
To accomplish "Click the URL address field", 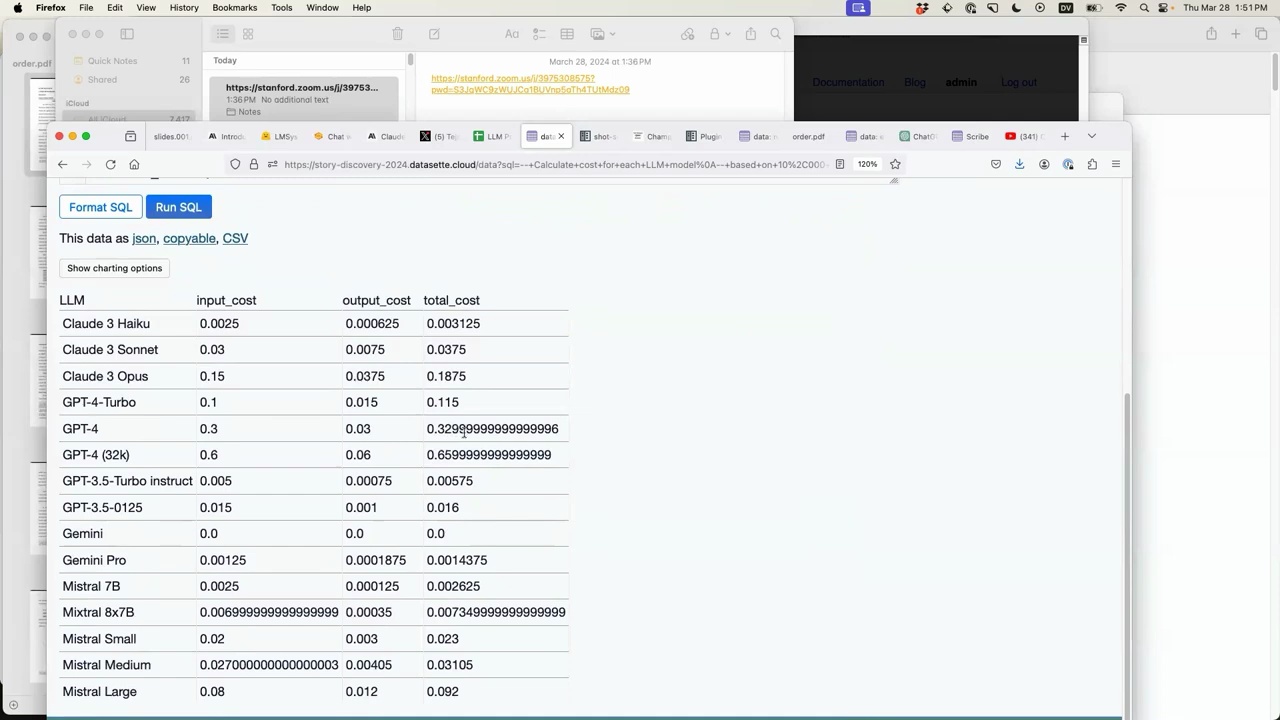I will pos(555,164).
